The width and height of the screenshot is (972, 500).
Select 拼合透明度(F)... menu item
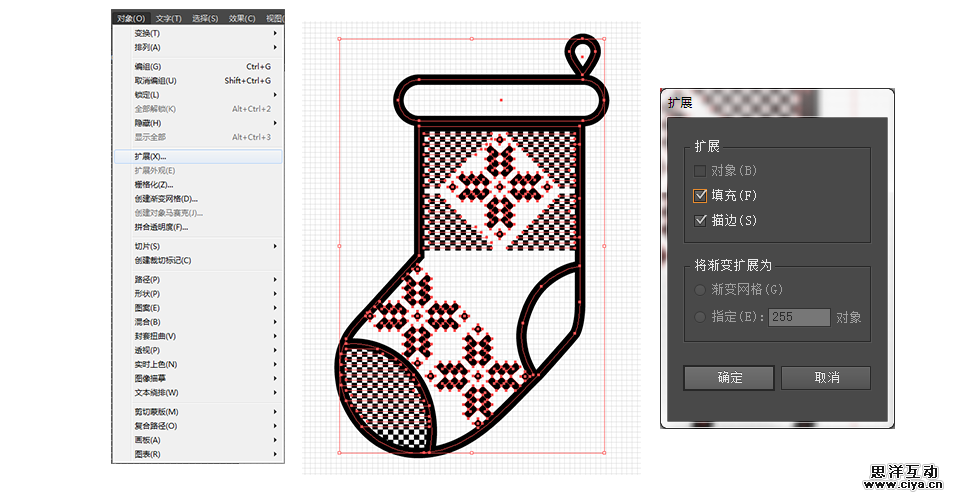(x=161, y=227)
